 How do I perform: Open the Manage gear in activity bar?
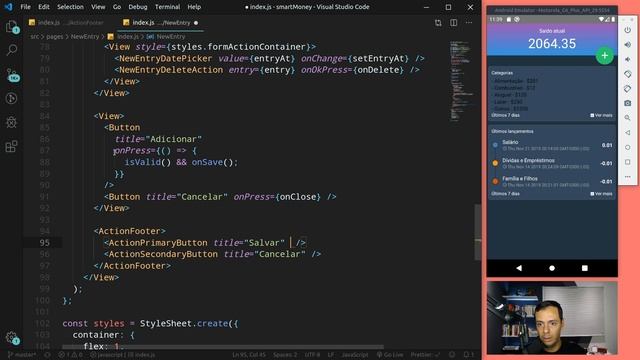(11, 338)
